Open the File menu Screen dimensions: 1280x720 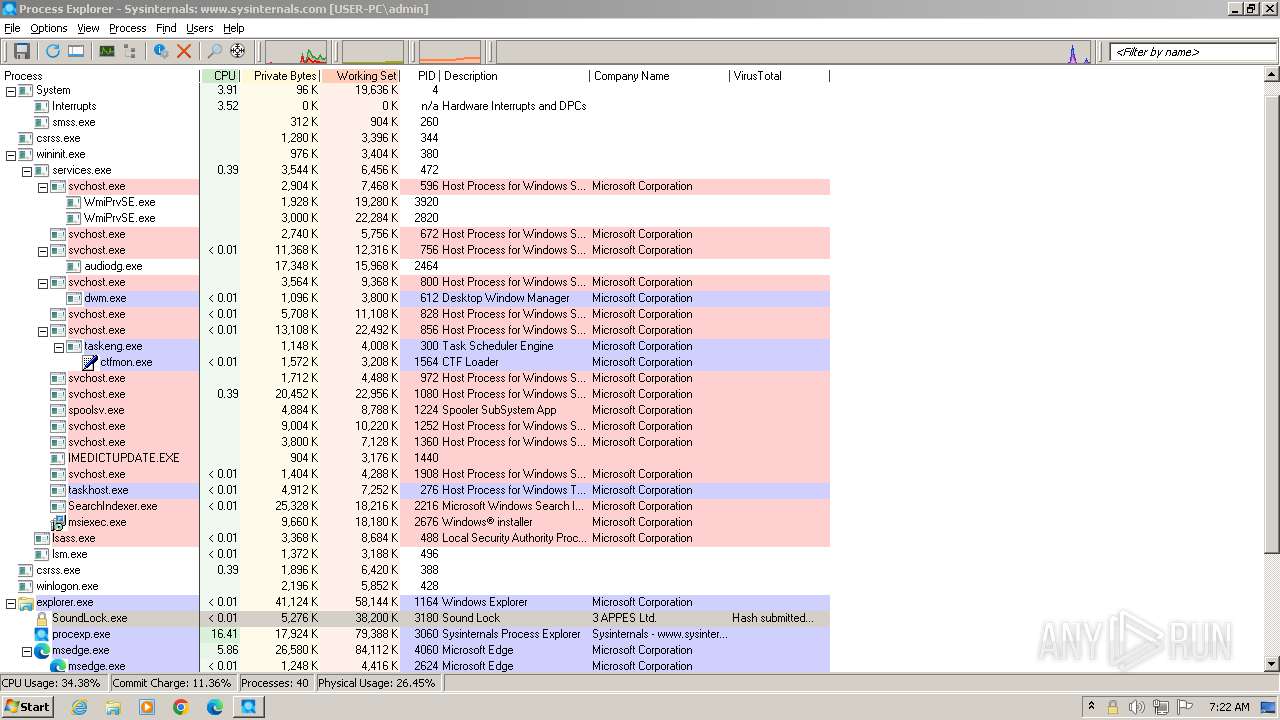point(12,28)
